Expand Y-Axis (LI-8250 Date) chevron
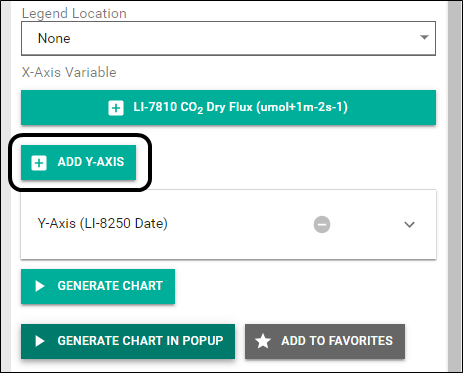Screen dimensions: 463x373 click(x=409, y=225)
